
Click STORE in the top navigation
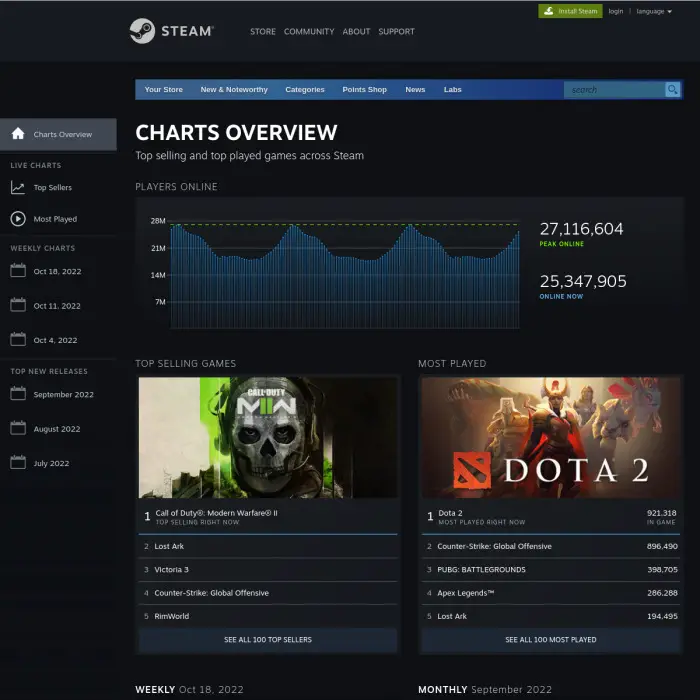tap(262, 31)
